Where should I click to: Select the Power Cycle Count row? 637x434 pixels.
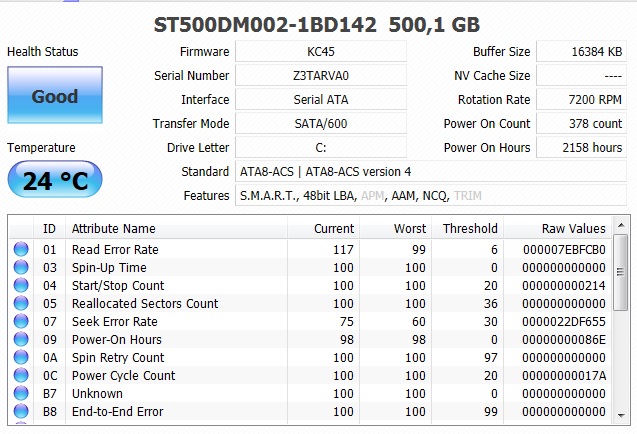coord(310,375)
